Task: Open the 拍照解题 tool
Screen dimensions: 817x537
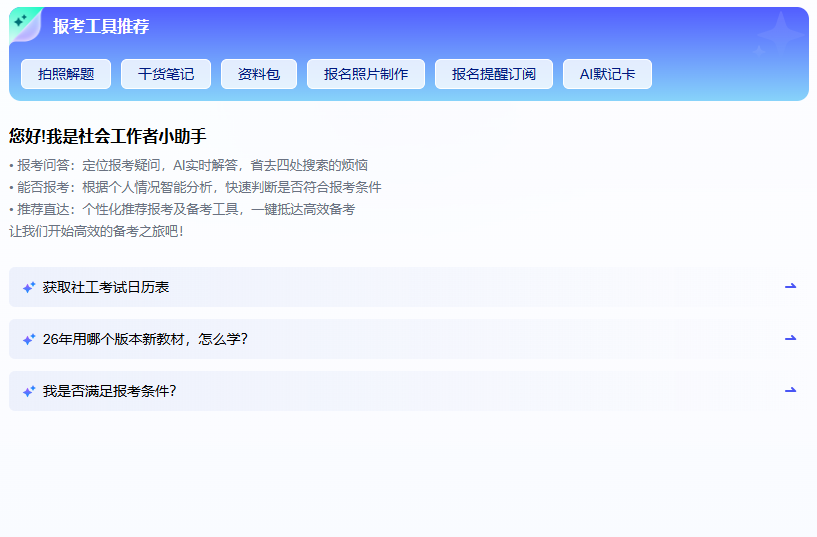Action: [x=66, y=74]
